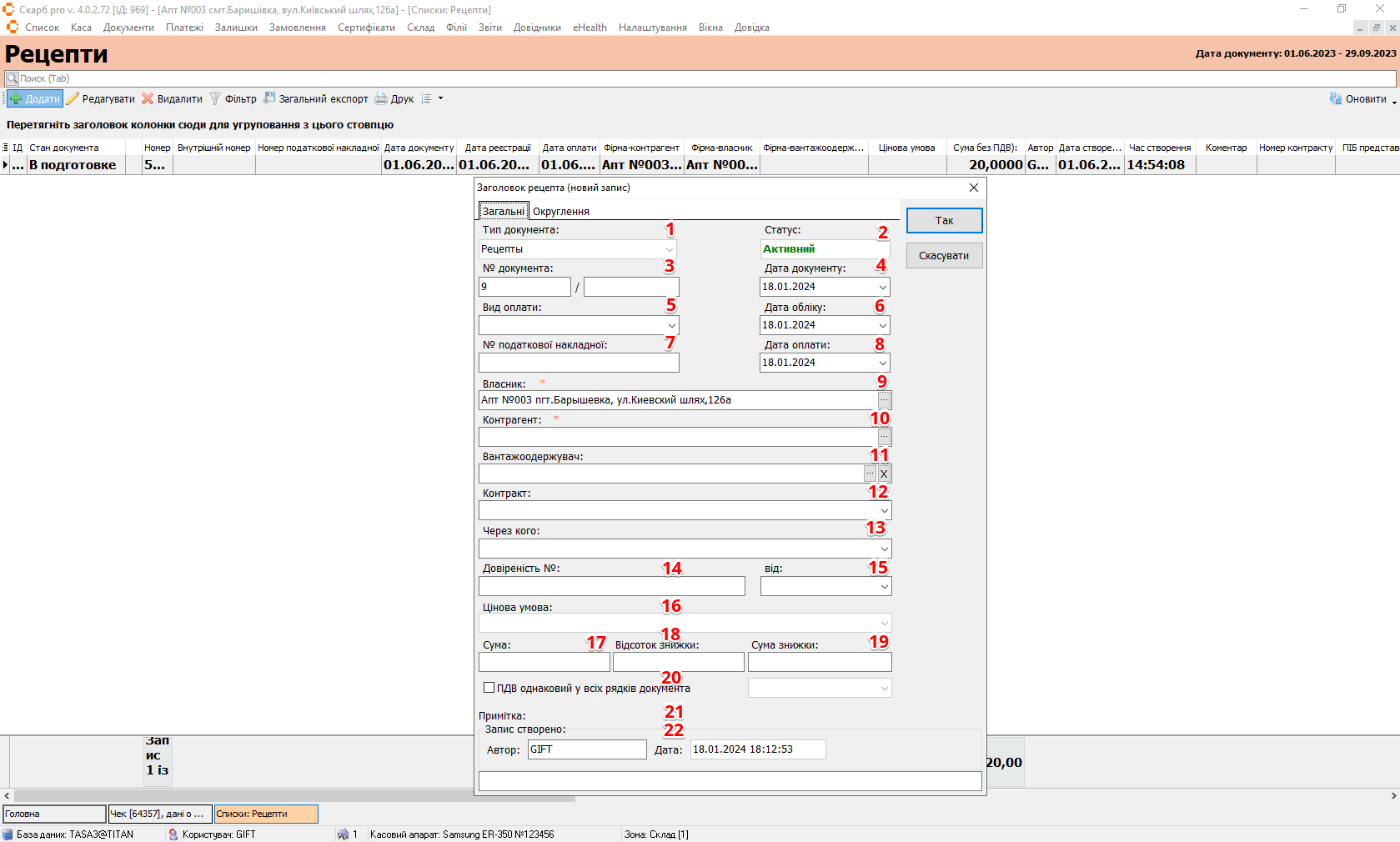Clear the Вантажоодержувач field with X button
The height and width of the screenshot is (842, 1400).
(884, 474)
